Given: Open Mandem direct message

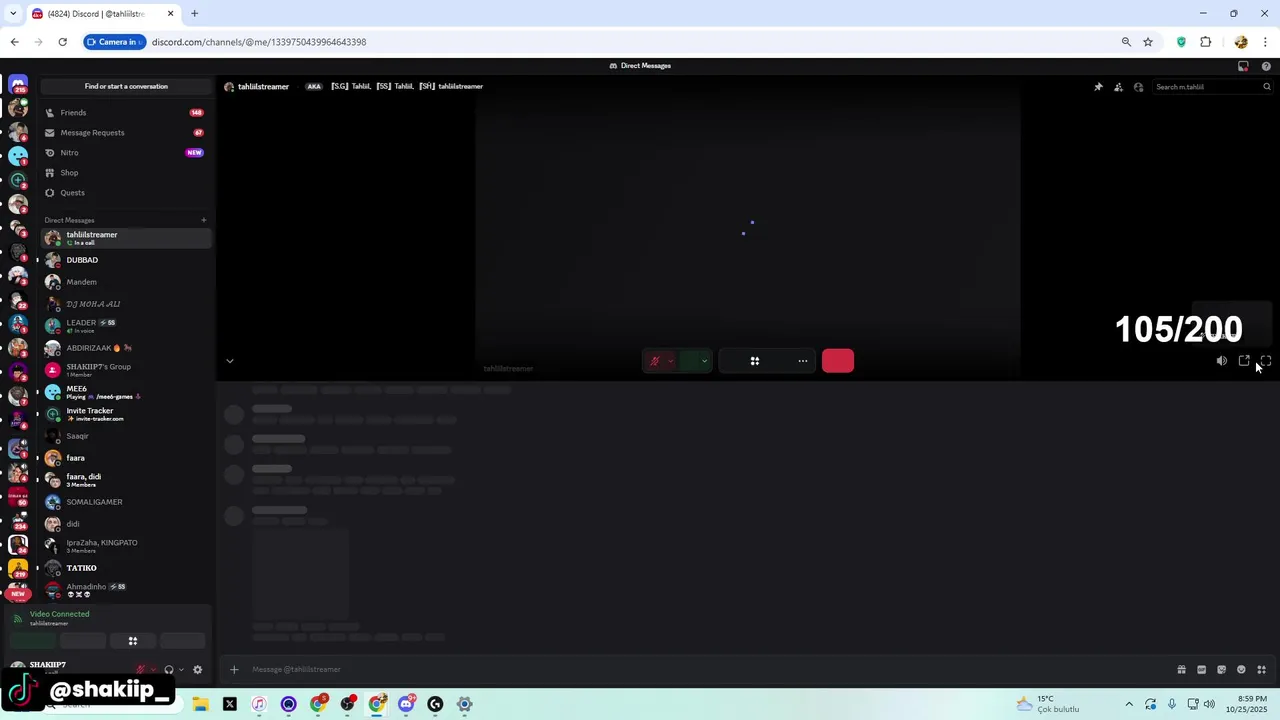Looking at the screenshot, I should [x=126, y=282].
